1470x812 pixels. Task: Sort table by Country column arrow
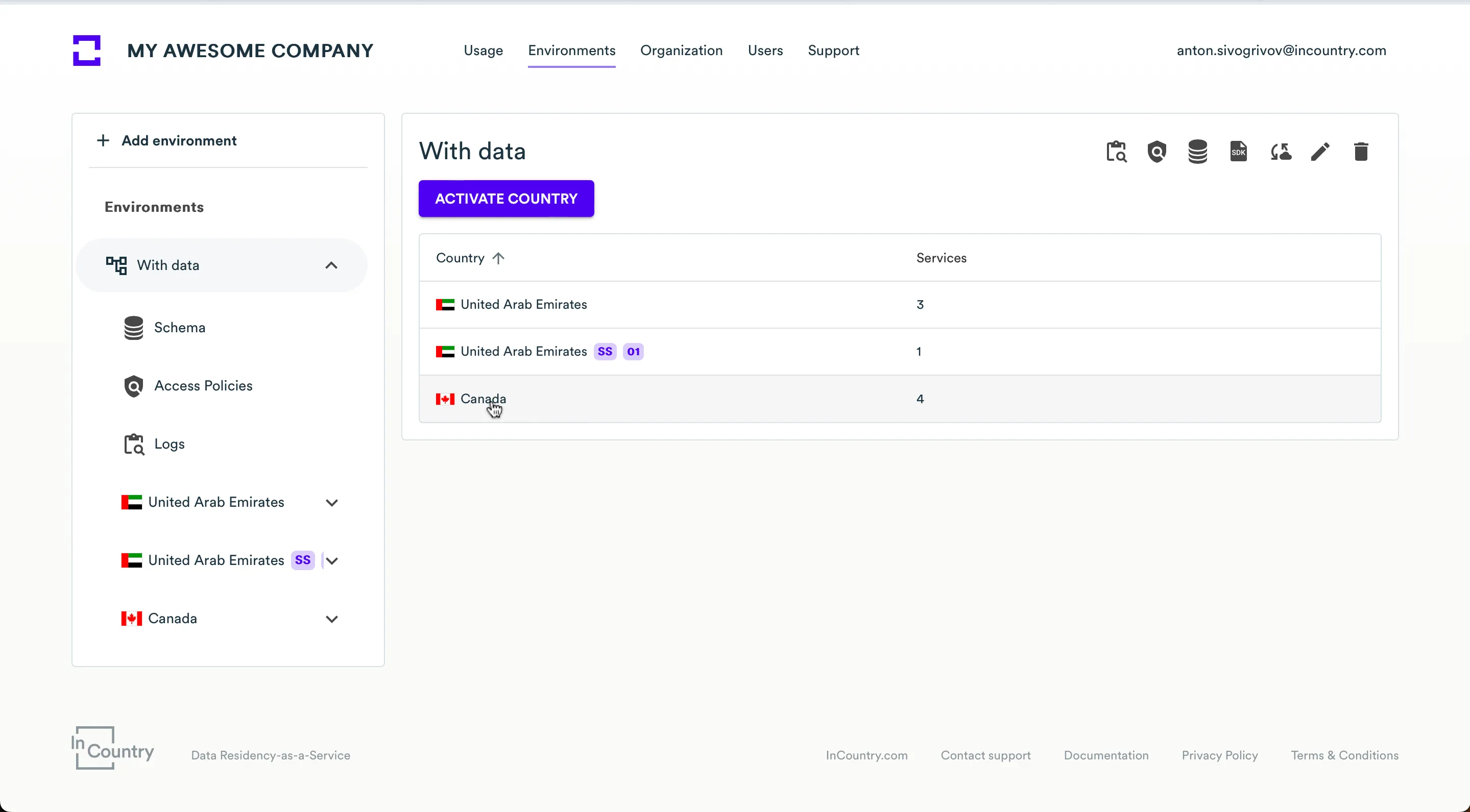click(498, 258)
